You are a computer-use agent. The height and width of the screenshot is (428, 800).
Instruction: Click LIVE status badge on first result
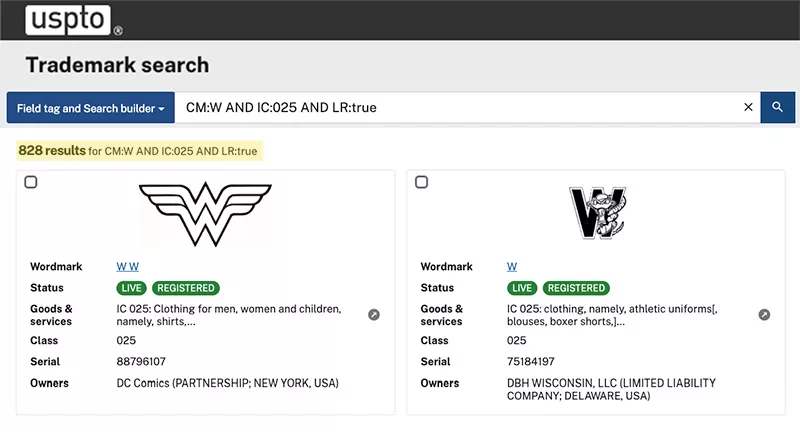(132, 288)
